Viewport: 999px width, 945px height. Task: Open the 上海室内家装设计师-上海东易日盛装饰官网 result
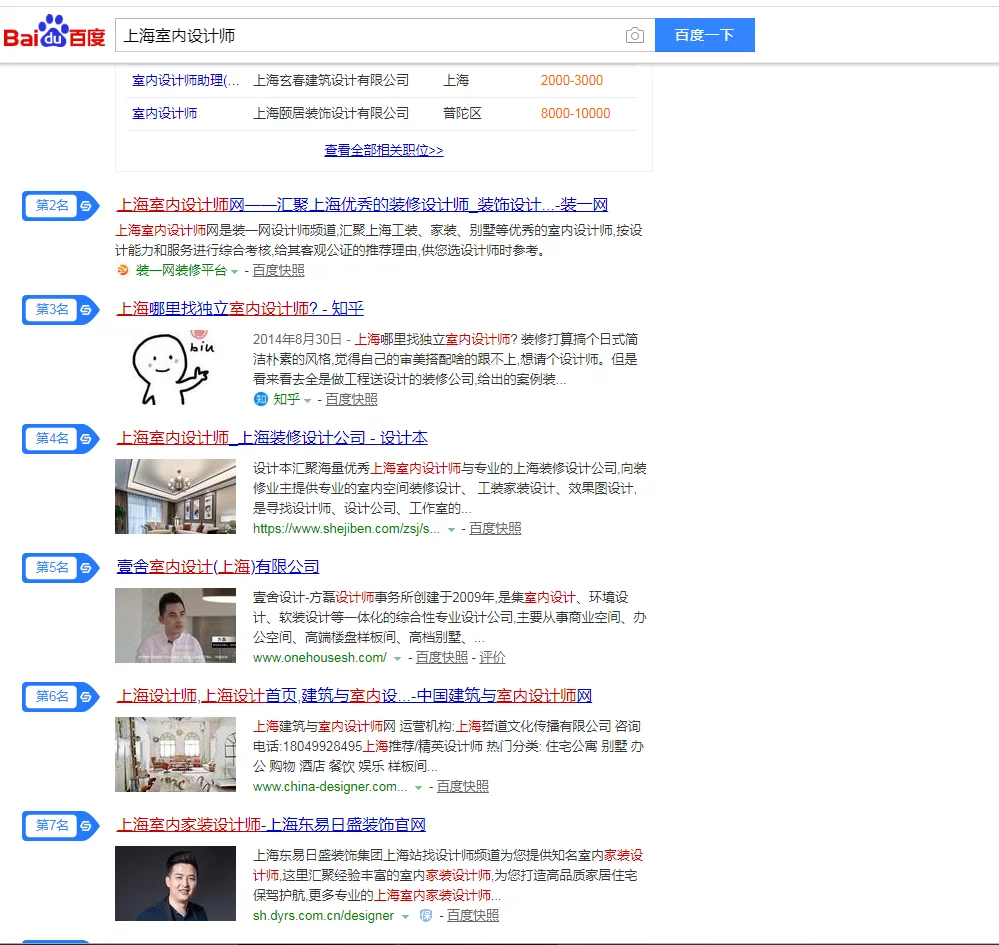coord(271,825)
